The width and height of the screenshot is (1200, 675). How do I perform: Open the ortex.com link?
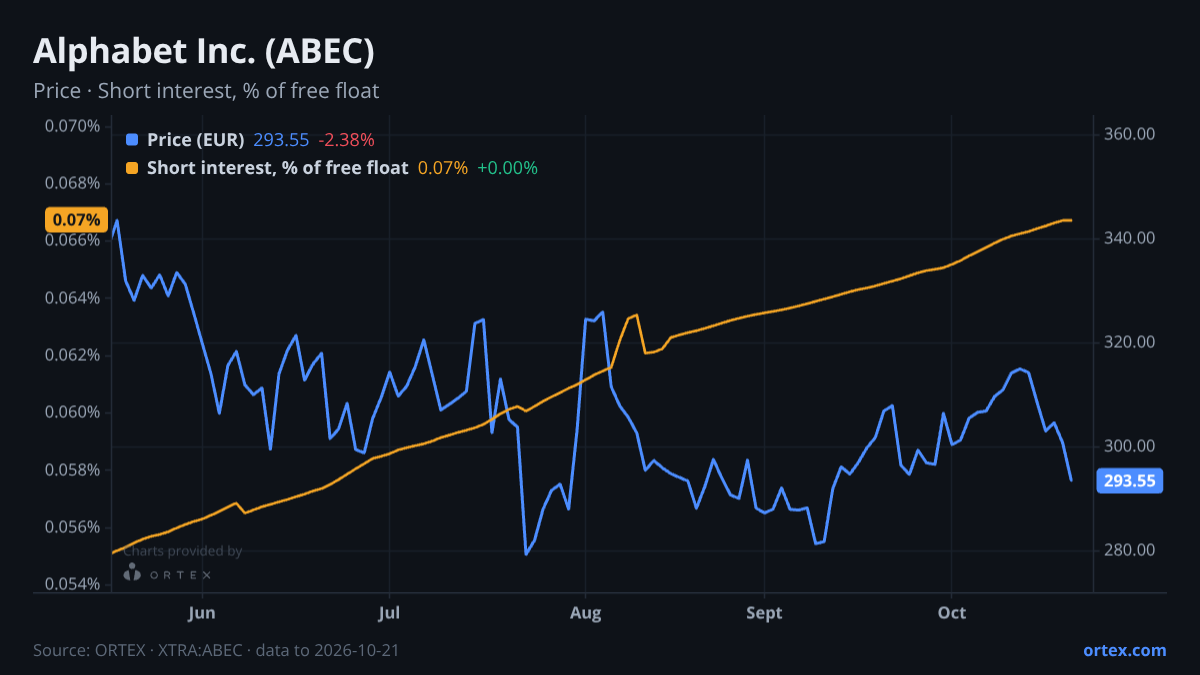1124,650
